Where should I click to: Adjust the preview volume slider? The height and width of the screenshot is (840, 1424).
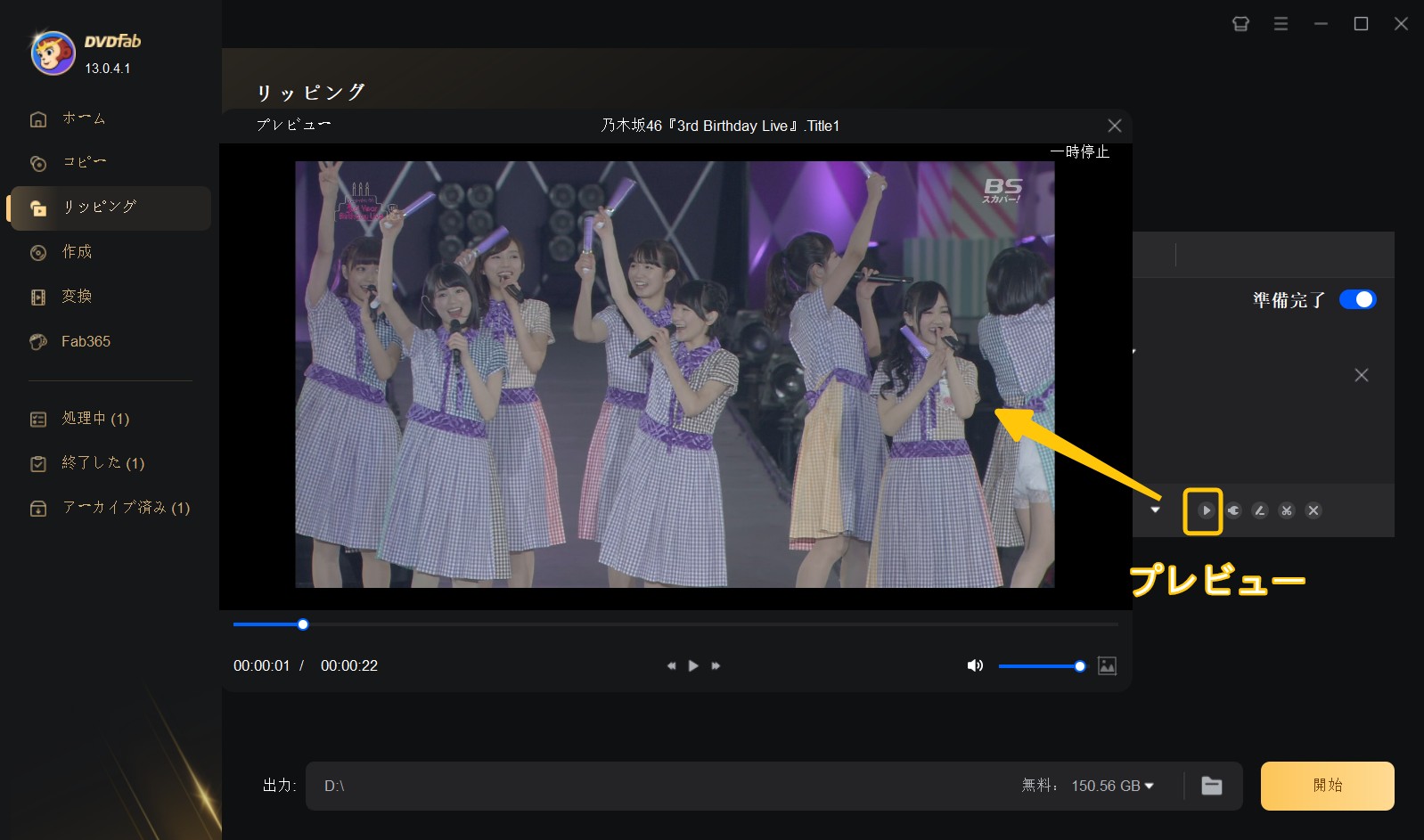[1041, 666]
